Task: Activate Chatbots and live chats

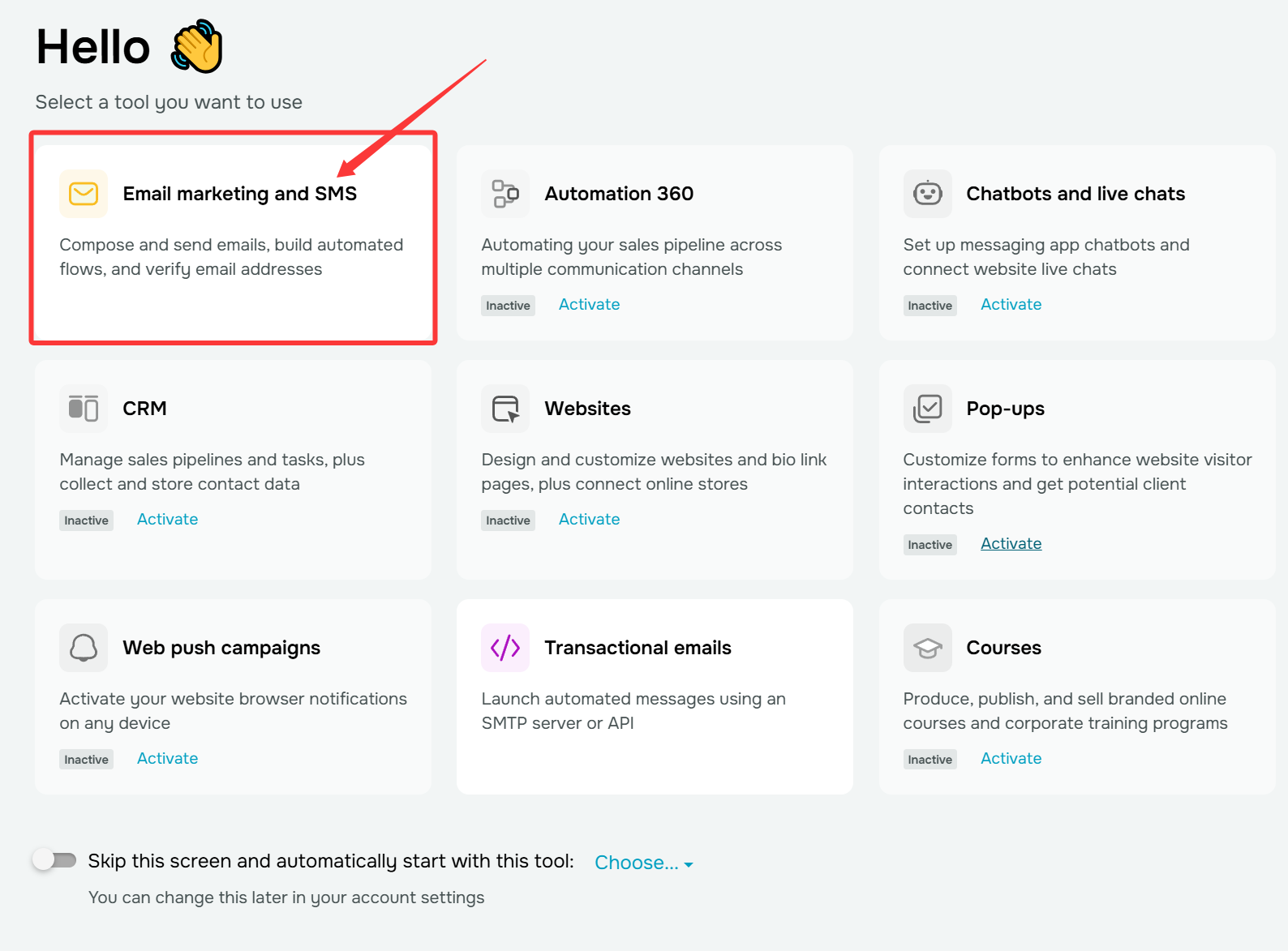Action: pyautogui.click(x=1011, y=305)
